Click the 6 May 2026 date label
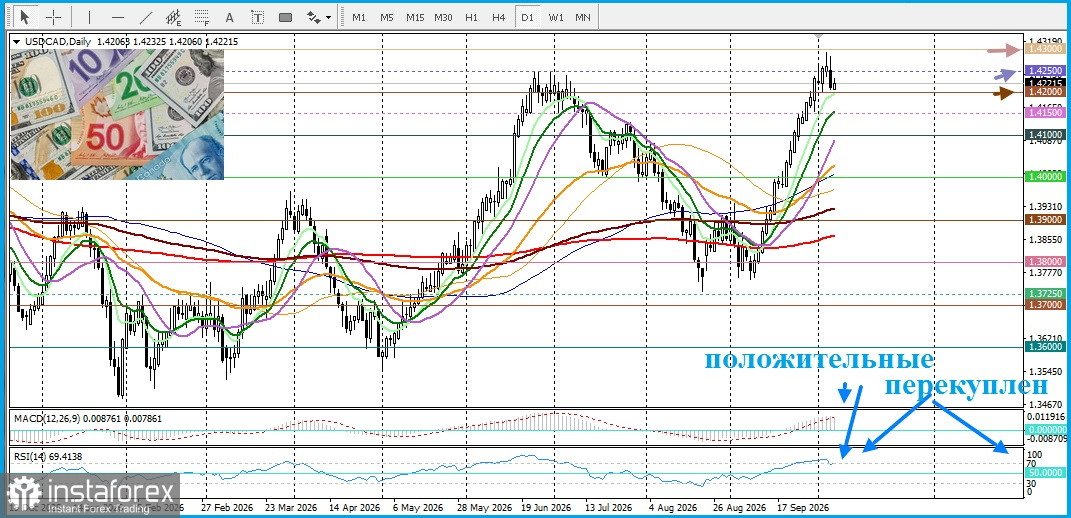This screenshot has height=518, width=1071. tap(417, 508)
